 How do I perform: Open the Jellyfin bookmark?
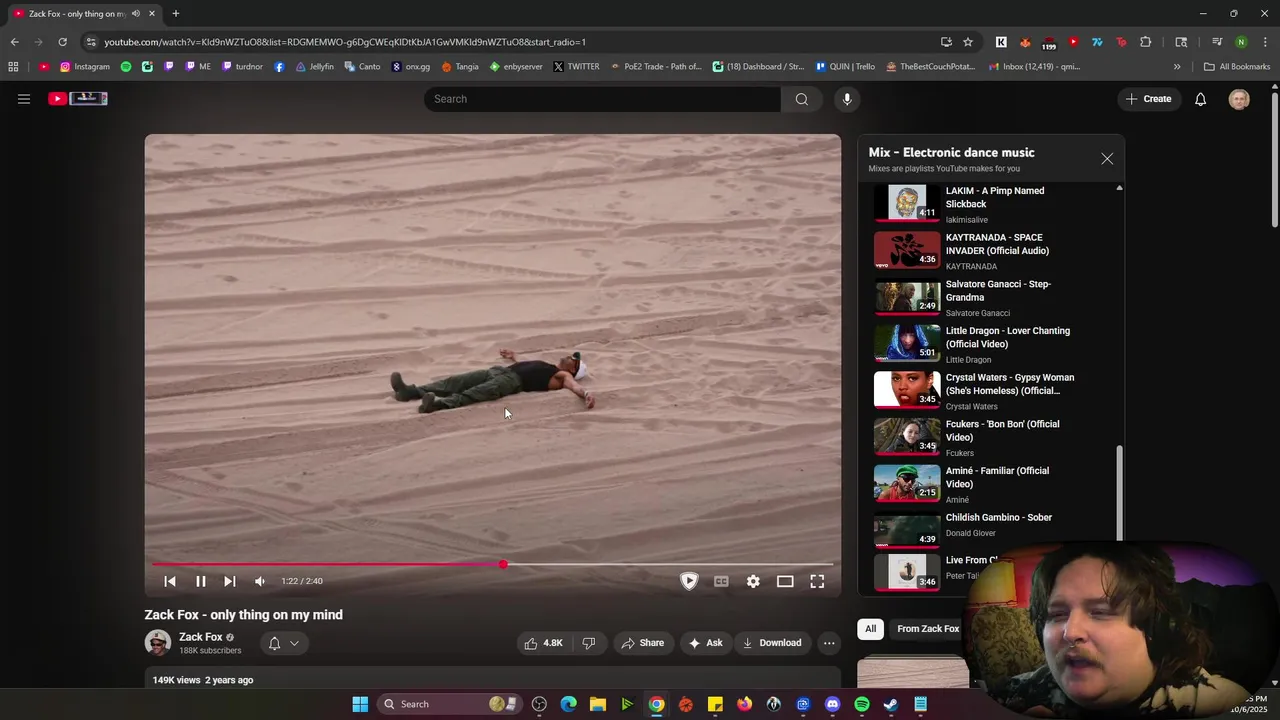[x=314, y=67]
